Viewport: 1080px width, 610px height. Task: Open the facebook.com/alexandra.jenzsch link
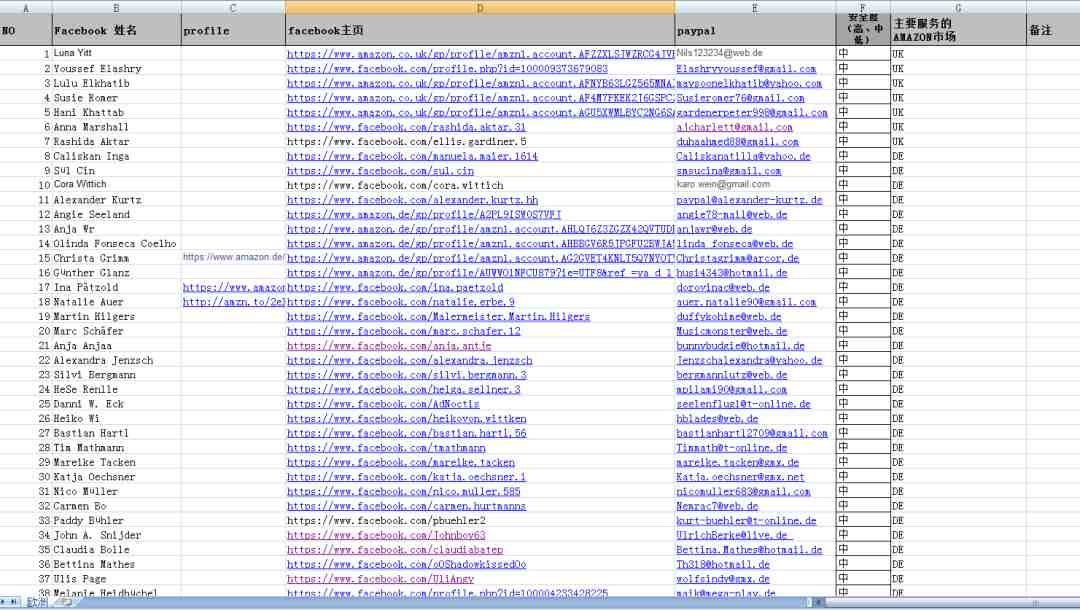[x=410, y=361]
